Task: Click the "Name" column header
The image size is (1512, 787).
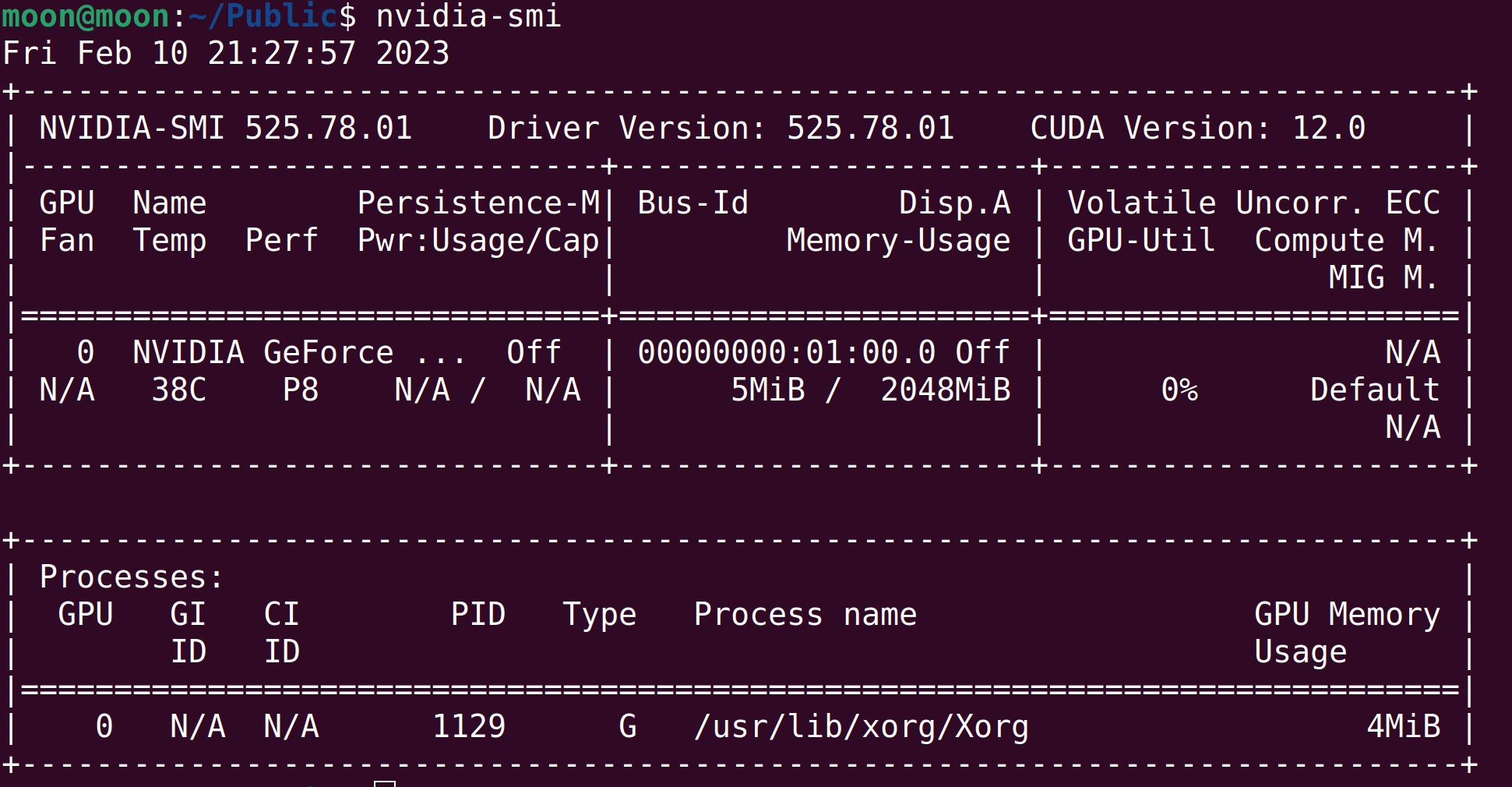Action: (170, 203)
